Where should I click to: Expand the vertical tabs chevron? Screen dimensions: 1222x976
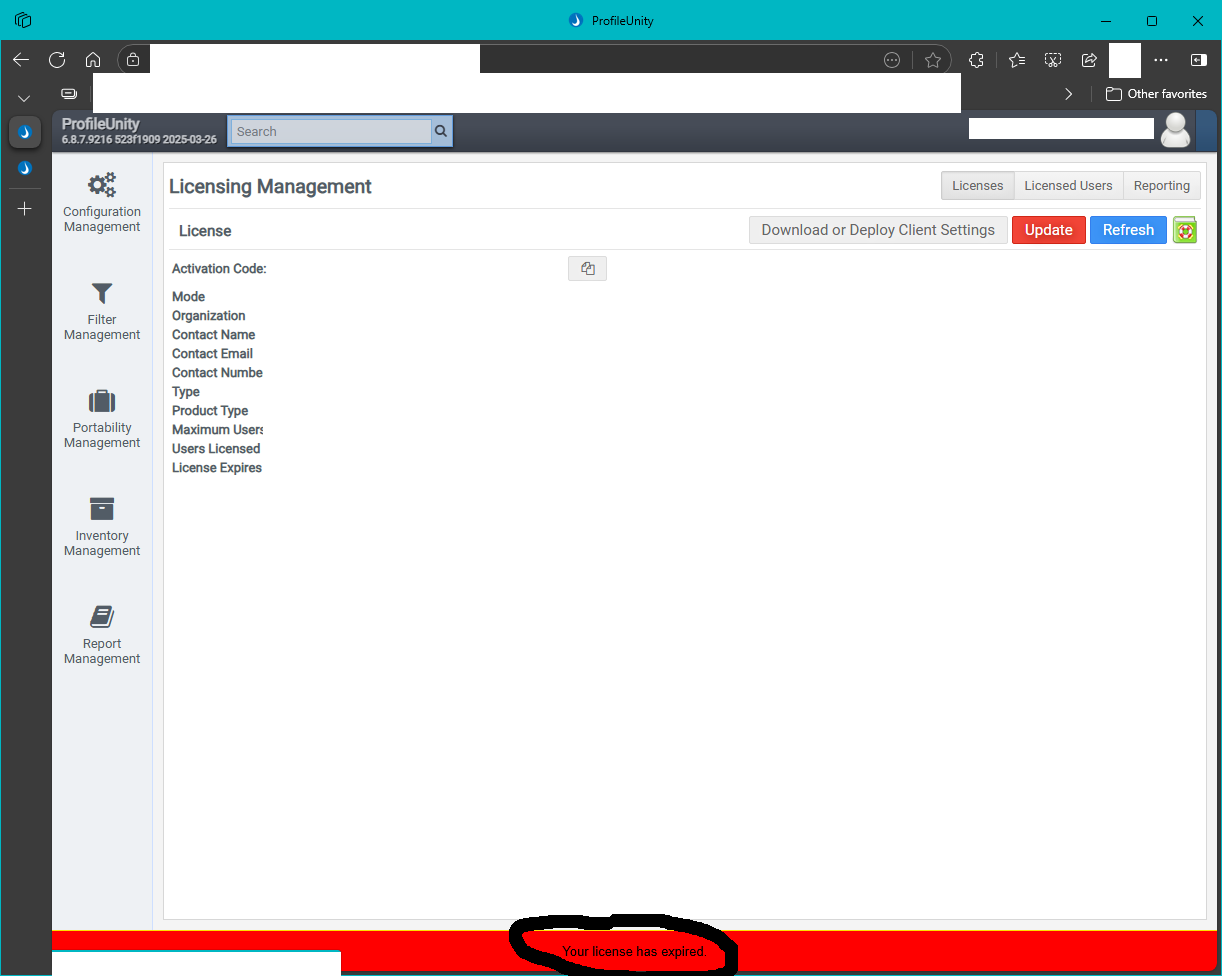[x=24, y=98]
